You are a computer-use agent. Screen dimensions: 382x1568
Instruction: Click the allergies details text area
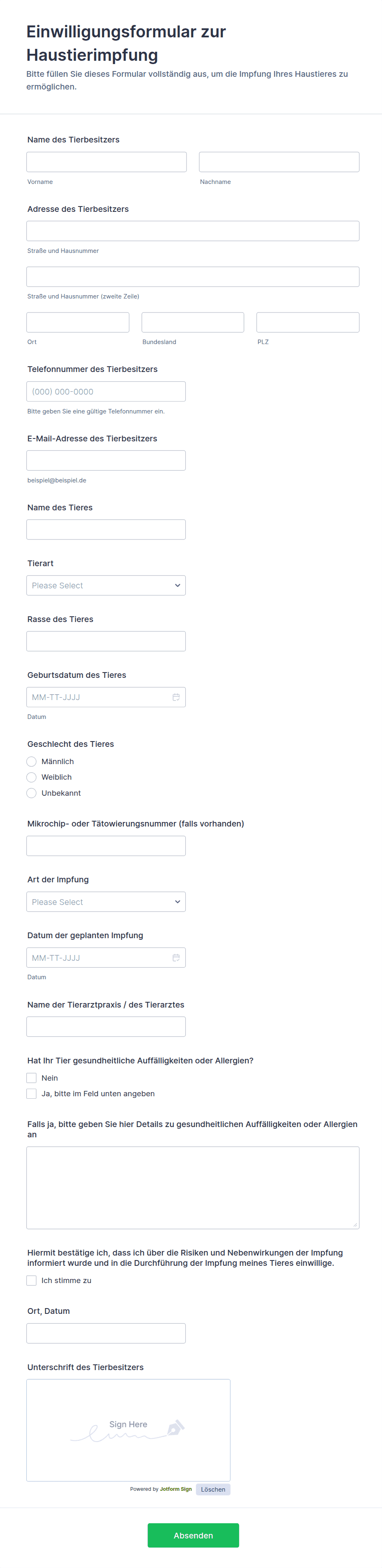coord(193,1187)
